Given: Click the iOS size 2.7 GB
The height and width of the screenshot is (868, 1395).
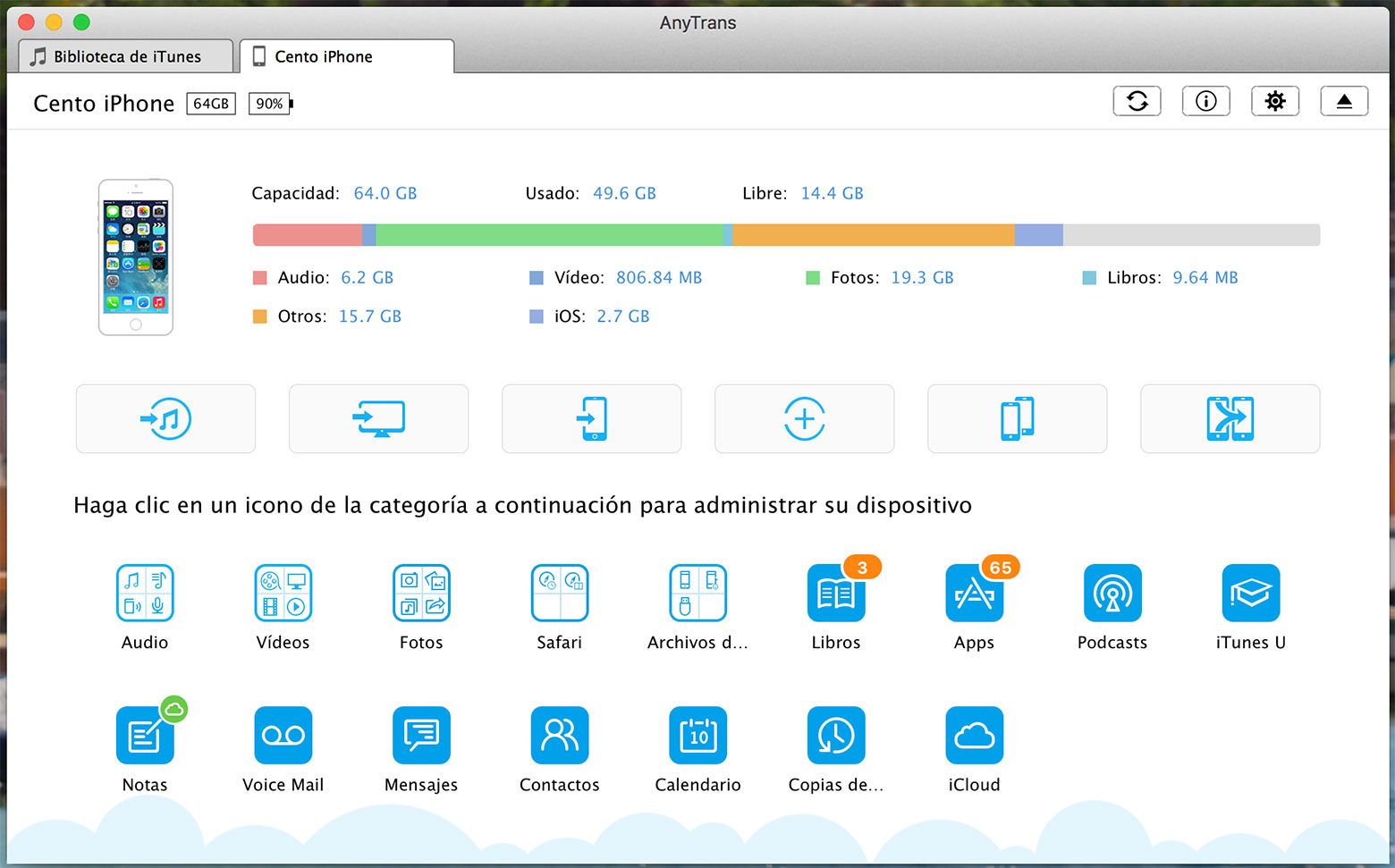Looking at the screenshot, I should 623,316.
